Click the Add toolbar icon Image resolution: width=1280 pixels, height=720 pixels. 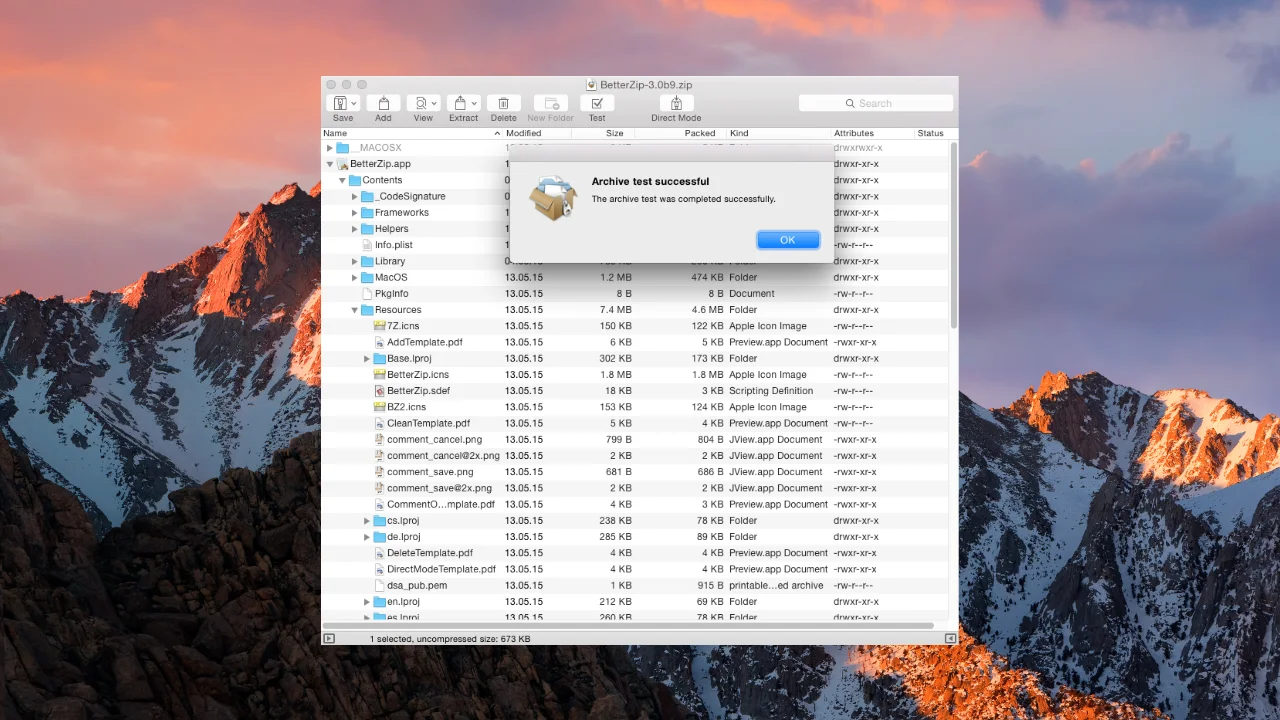(383, 103)
